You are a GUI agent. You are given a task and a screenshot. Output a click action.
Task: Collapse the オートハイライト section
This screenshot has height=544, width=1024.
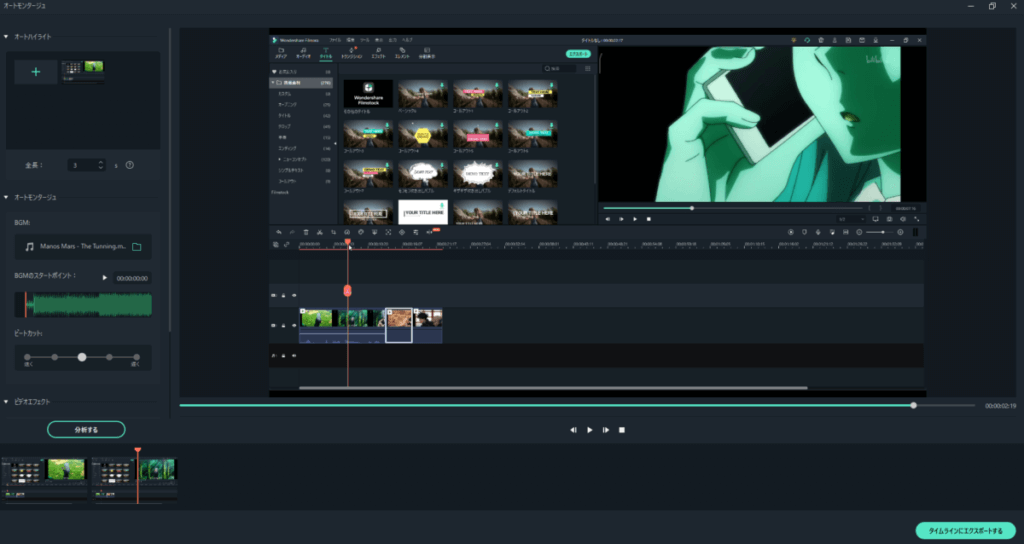coord(7,37)
